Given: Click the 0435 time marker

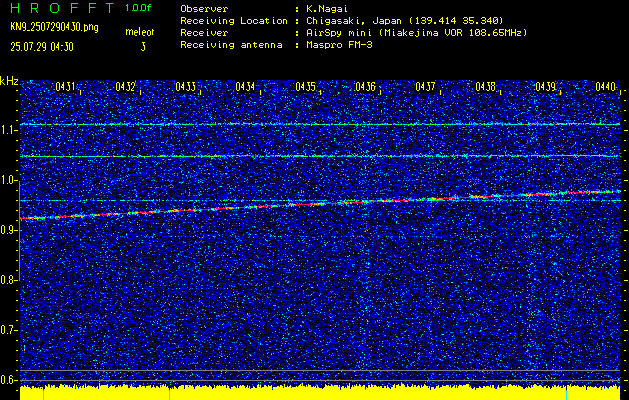Looking at the screenshot, I should 305,86.
